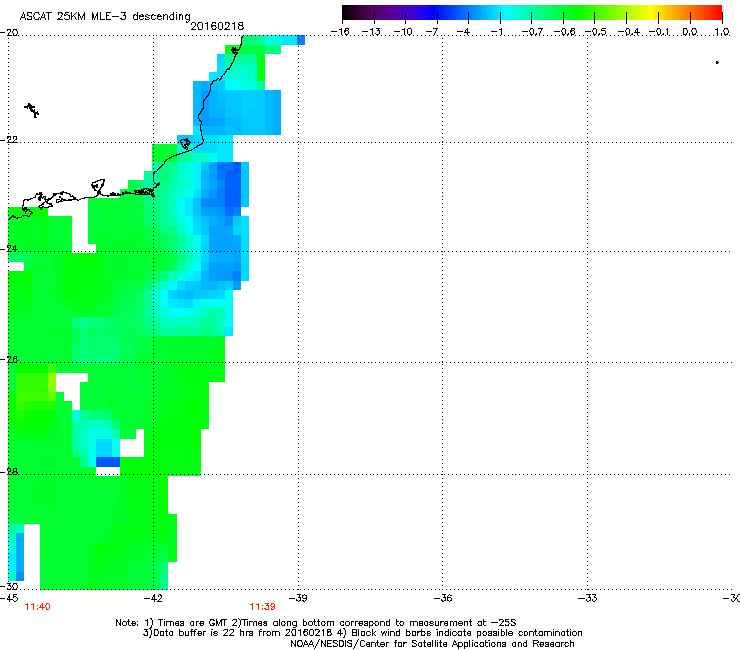
Task: Click the -10 label on the color bar
Action: (x=403, y=32)
